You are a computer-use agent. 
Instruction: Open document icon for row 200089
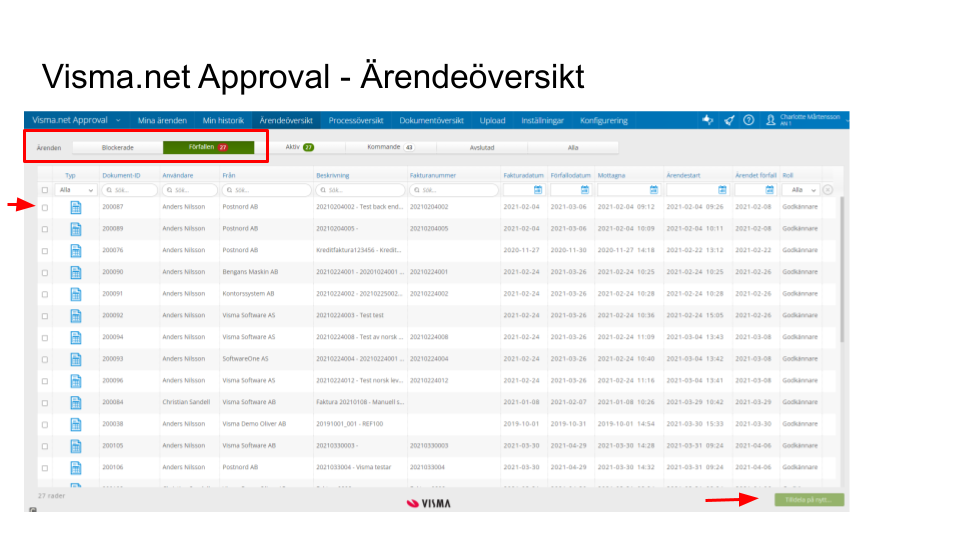(75, 229)
